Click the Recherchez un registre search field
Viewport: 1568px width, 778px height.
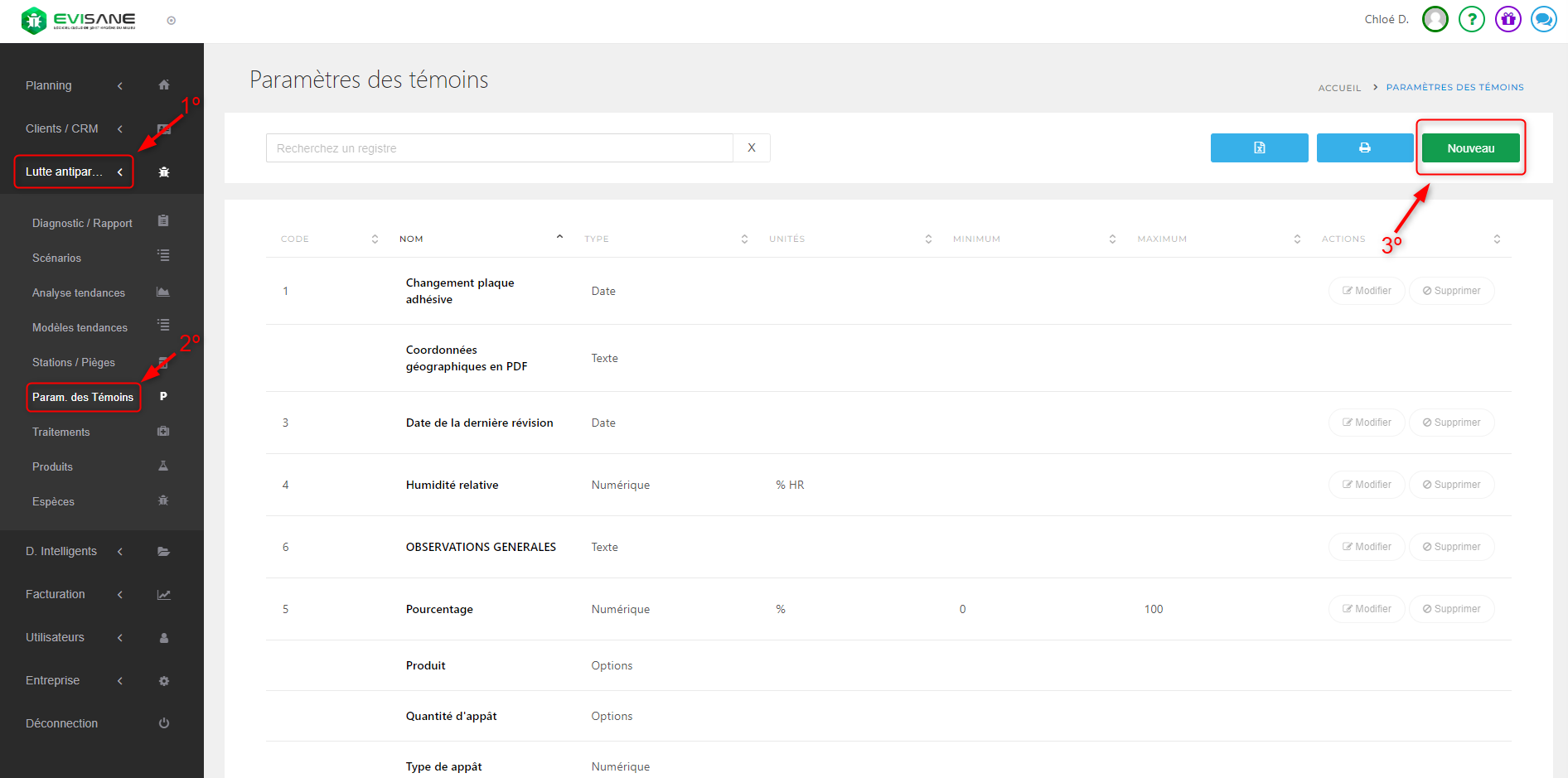[499, 148]
